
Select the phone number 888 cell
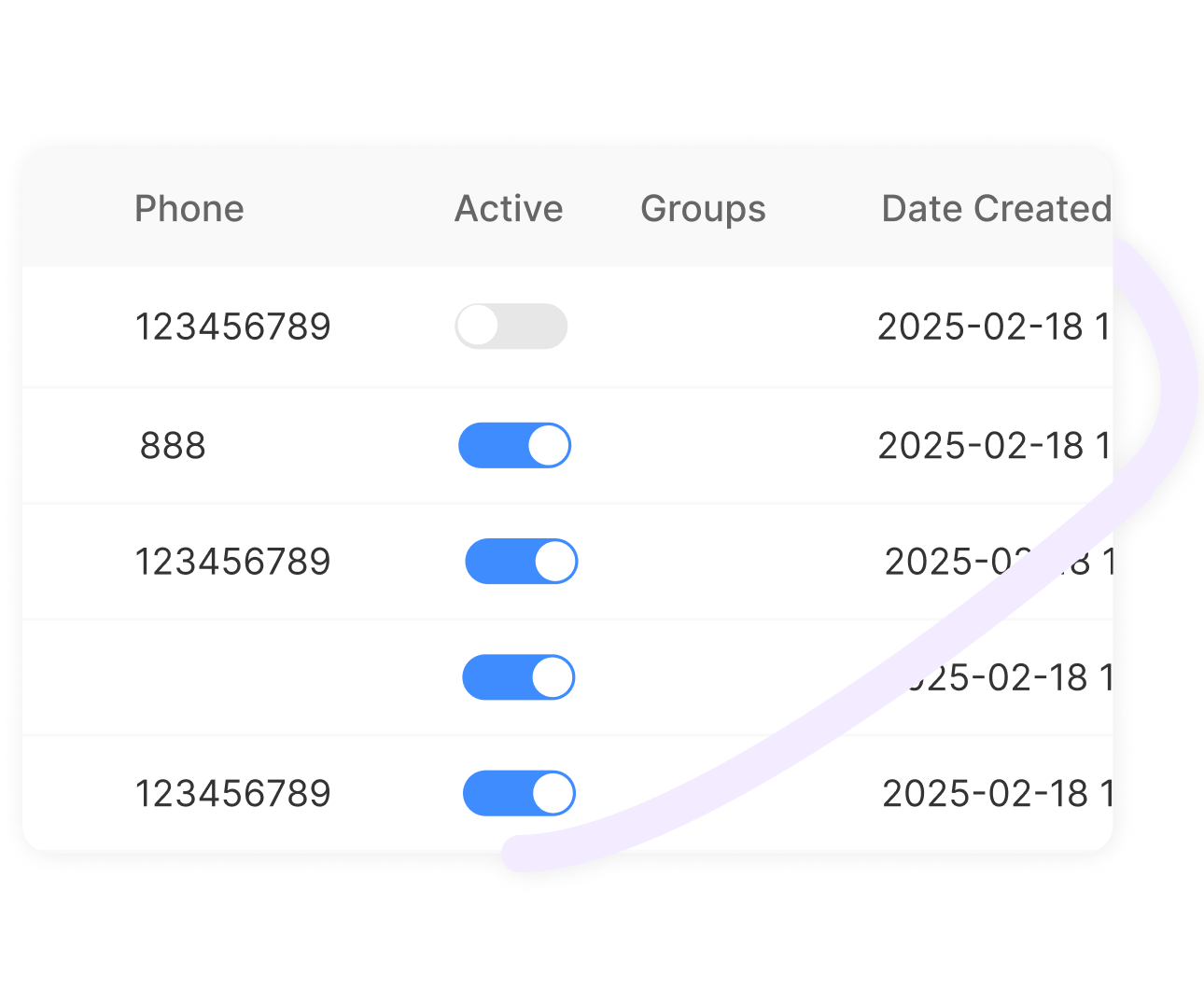(x=173, y=446)
